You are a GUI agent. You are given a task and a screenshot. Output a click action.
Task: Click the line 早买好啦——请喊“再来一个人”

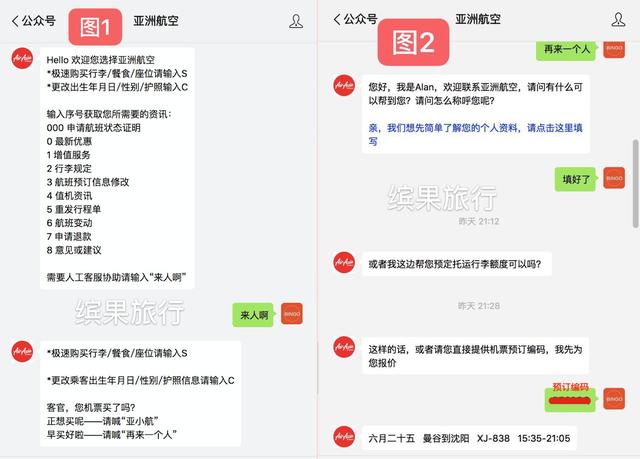point(111,435)
